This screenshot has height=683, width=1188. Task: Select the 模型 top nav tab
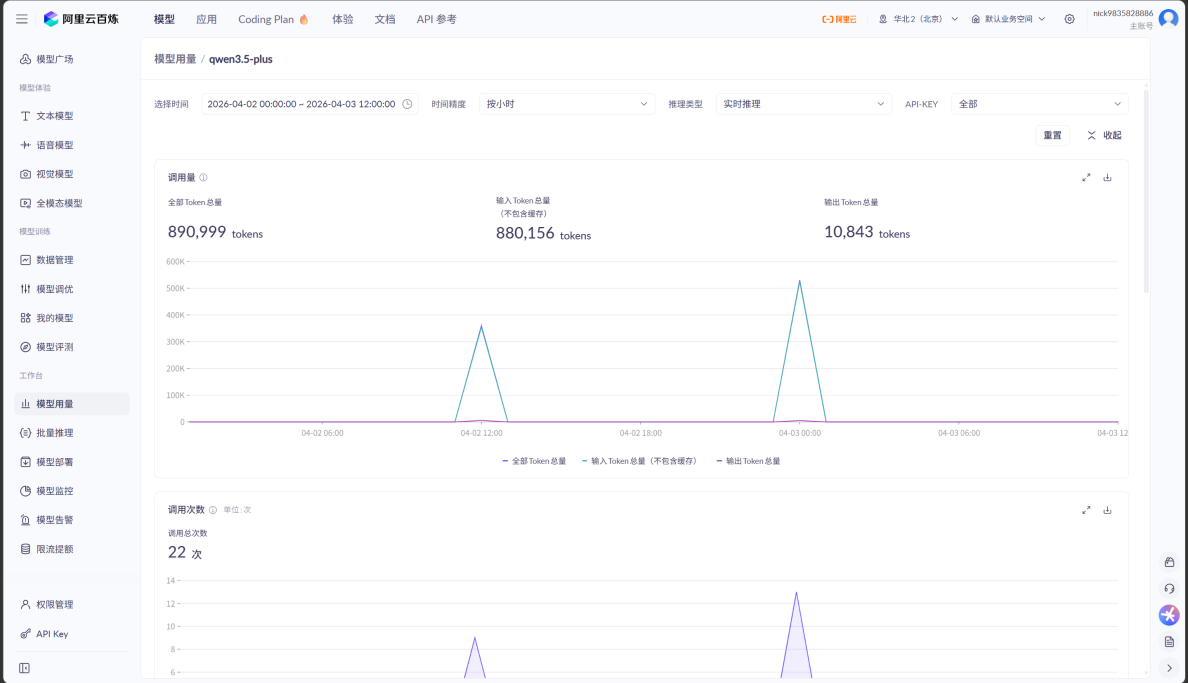pyautogui.click(x=164, y=19)
